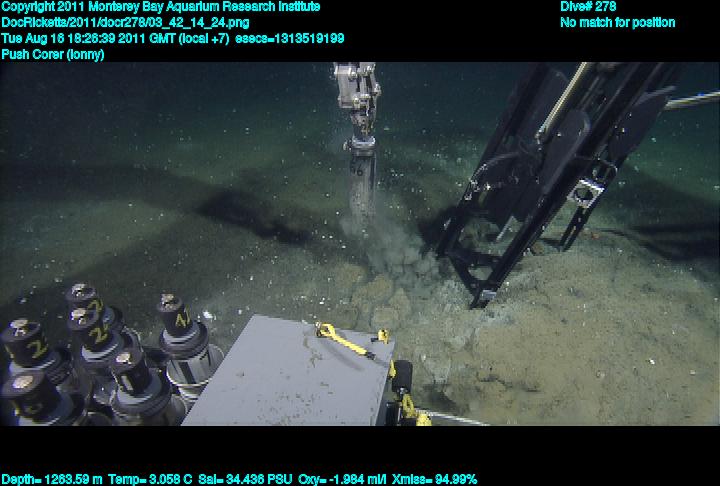
Task: Click the gray sample box lid
Action: (290, 370)
